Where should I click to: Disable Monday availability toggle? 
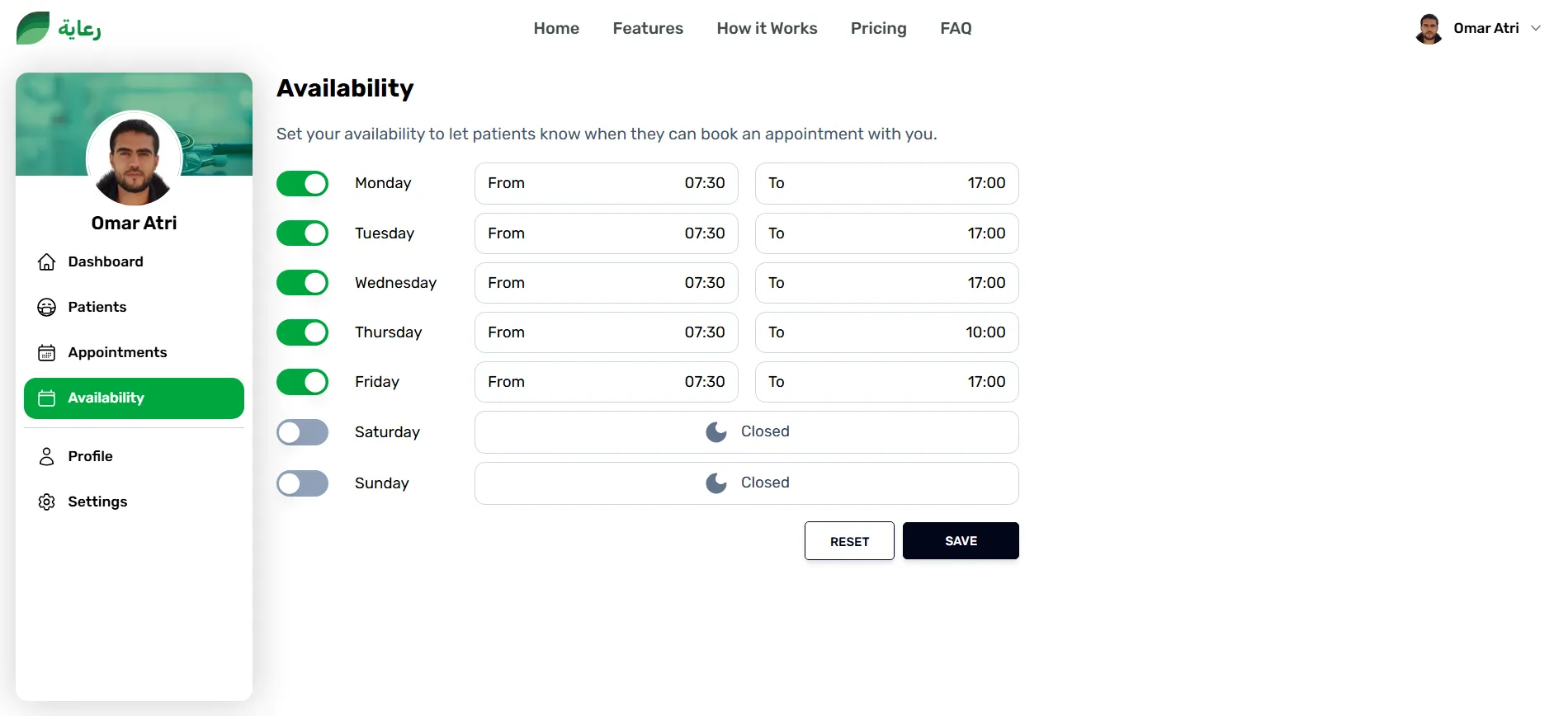(302, 183)
